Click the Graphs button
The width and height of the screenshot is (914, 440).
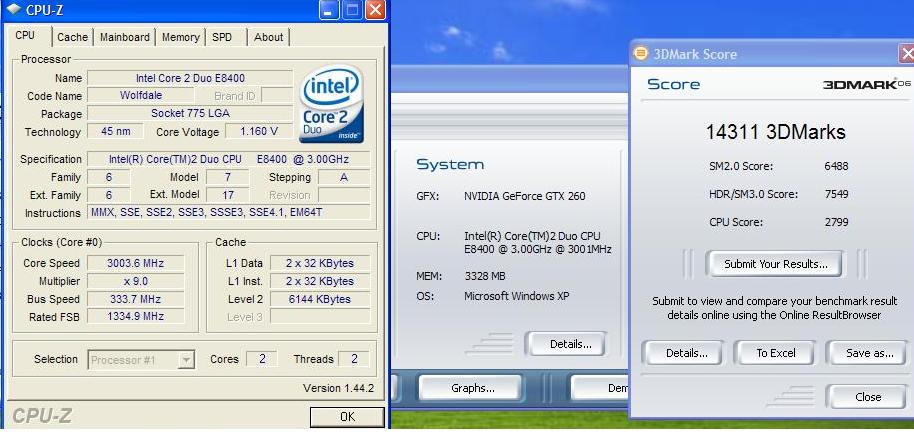pos(473,388)
